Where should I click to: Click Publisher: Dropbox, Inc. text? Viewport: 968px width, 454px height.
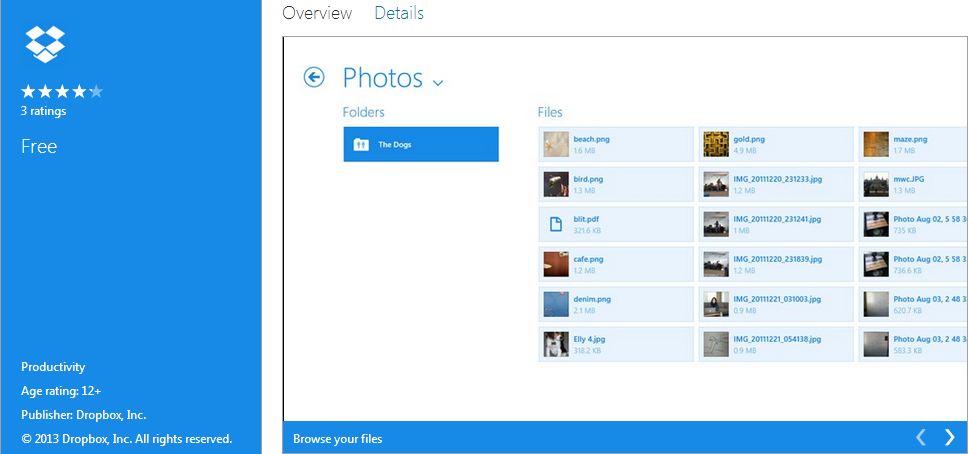pos(83,415)
